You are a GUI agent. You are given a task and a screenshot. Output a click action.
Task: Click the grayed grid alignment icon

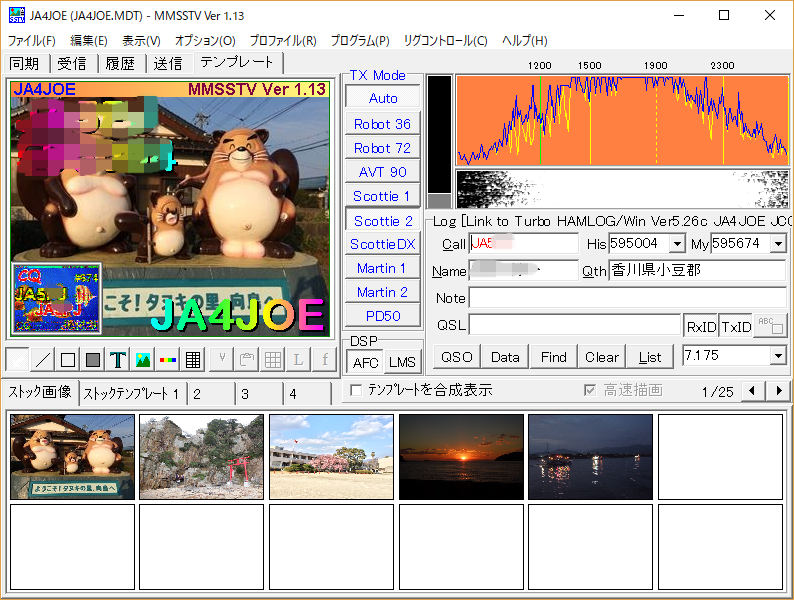click(x=273, y=360)
